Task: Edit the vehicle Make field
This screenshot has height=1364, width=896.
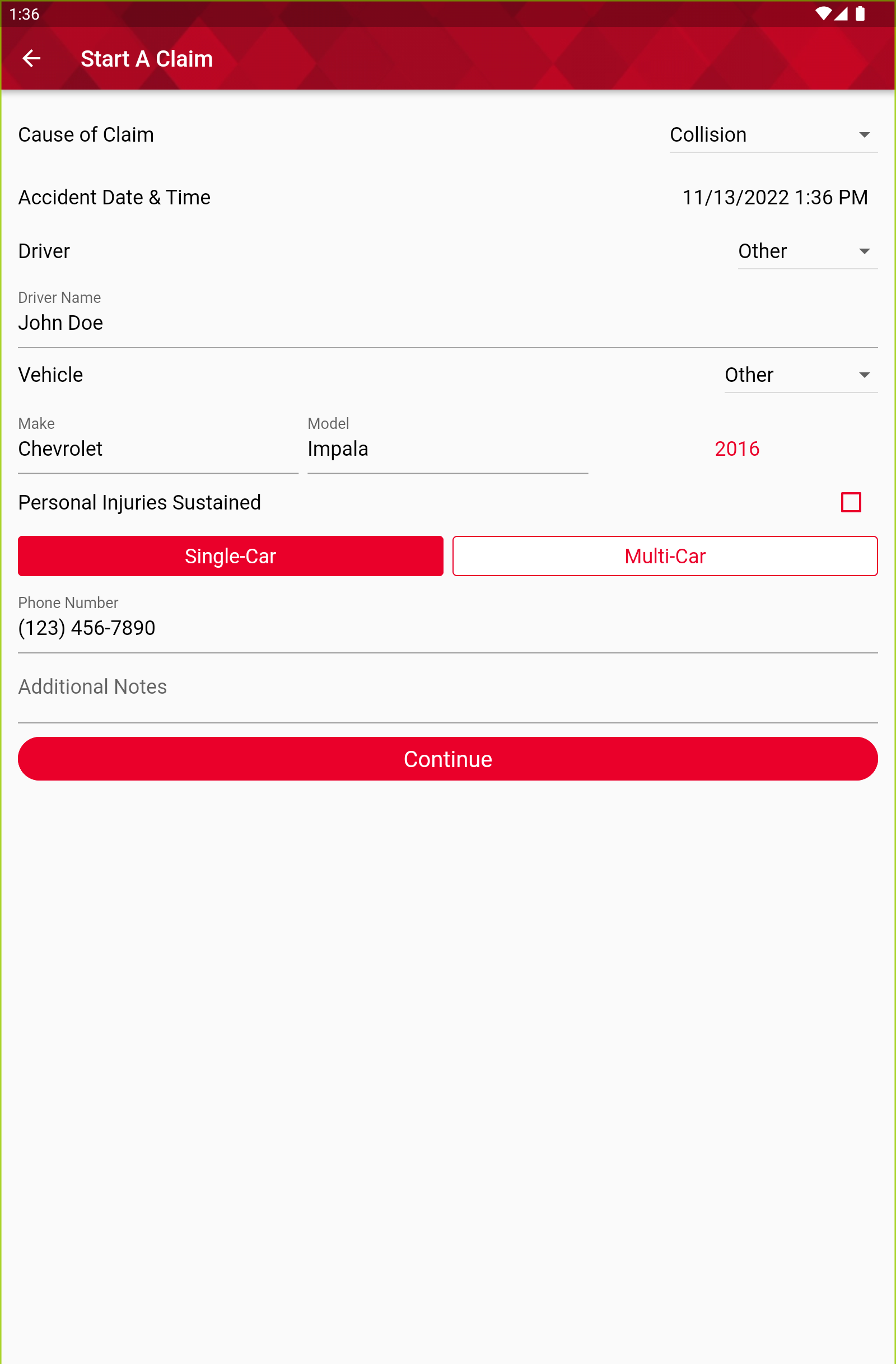Action: 158,445
